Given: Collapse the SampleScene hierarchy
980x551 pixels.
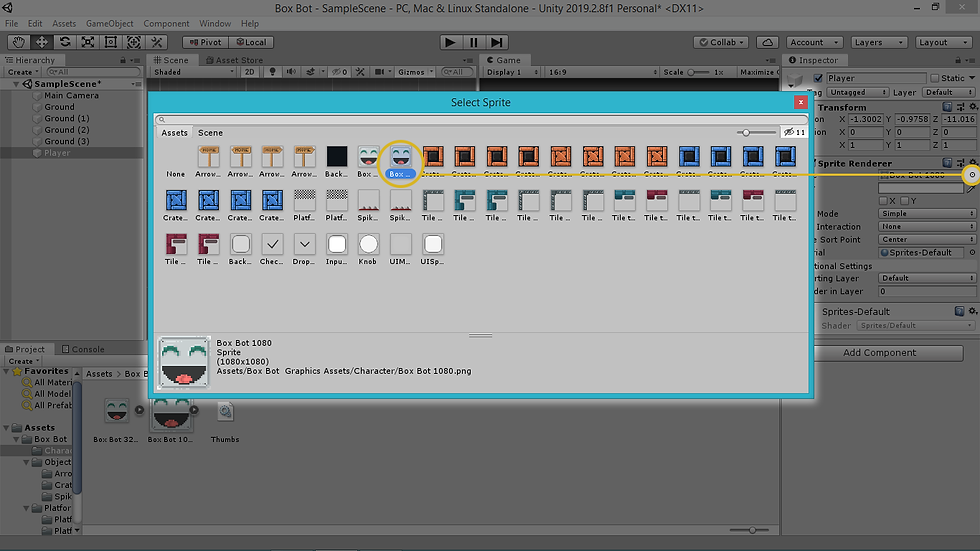Looking at the screenshot, I should [16, 84].
